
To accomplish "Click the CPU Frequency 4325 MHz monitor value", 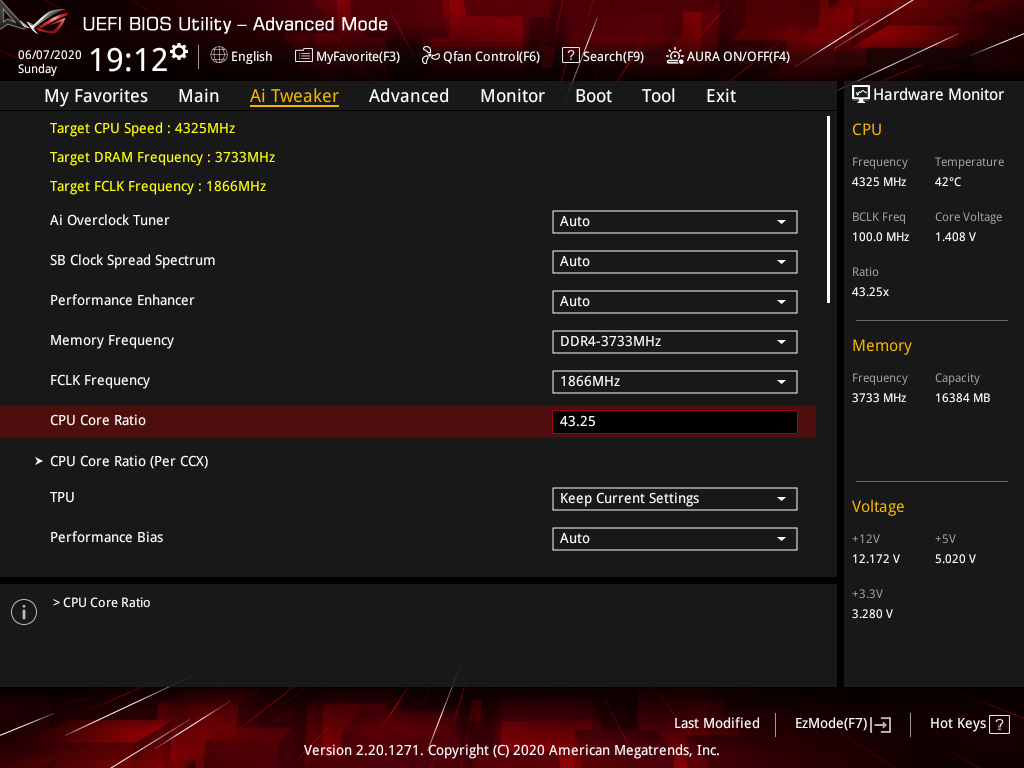I will coord(879,182).
